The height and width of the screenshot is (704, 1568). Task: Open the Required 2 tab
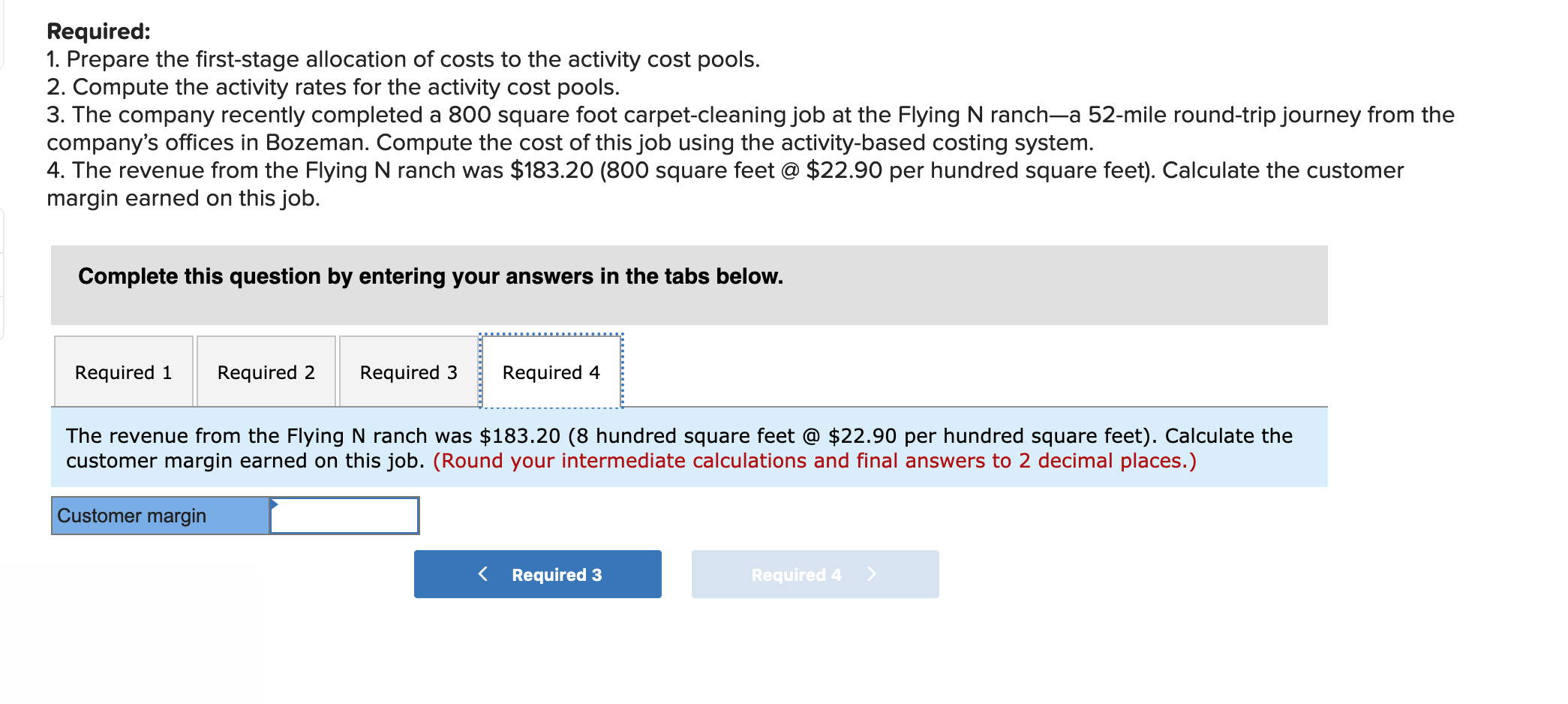coord(266,372)
